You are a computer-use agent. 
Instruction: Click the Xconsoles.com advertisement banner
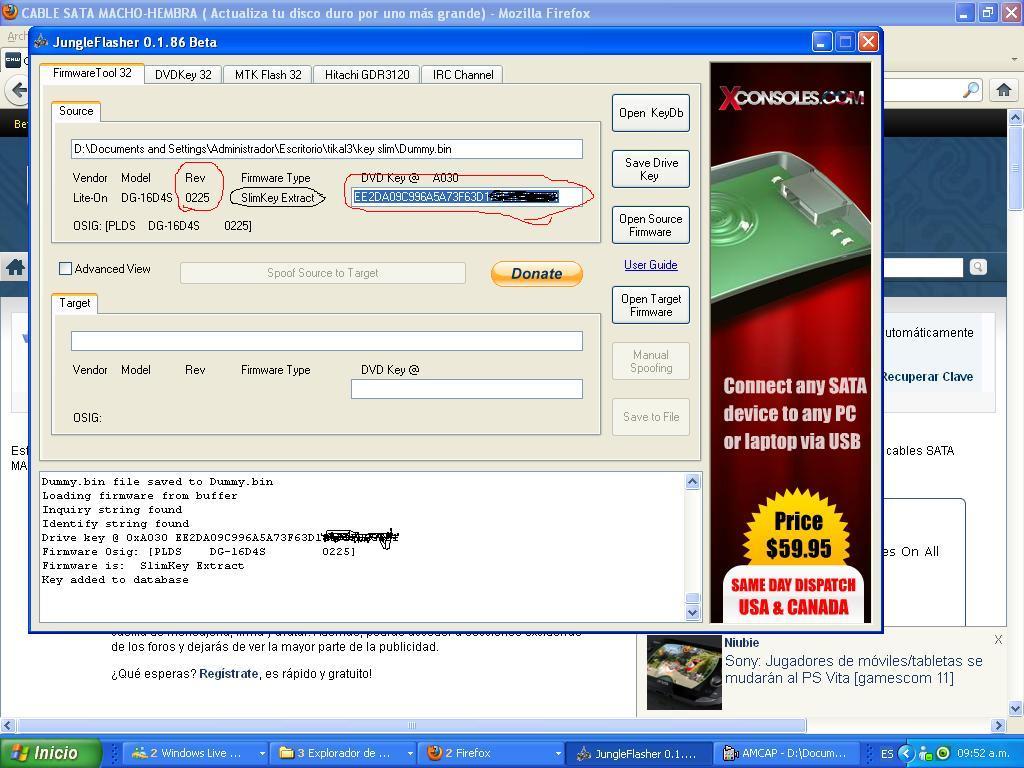pyautogui.click(x=790, y=342)
